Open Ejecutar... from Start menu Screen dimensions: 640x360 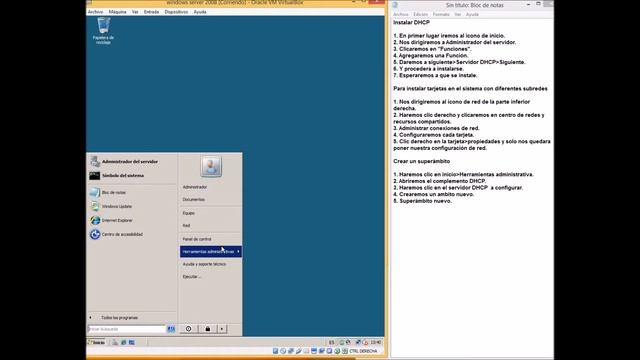pos(191,277)
